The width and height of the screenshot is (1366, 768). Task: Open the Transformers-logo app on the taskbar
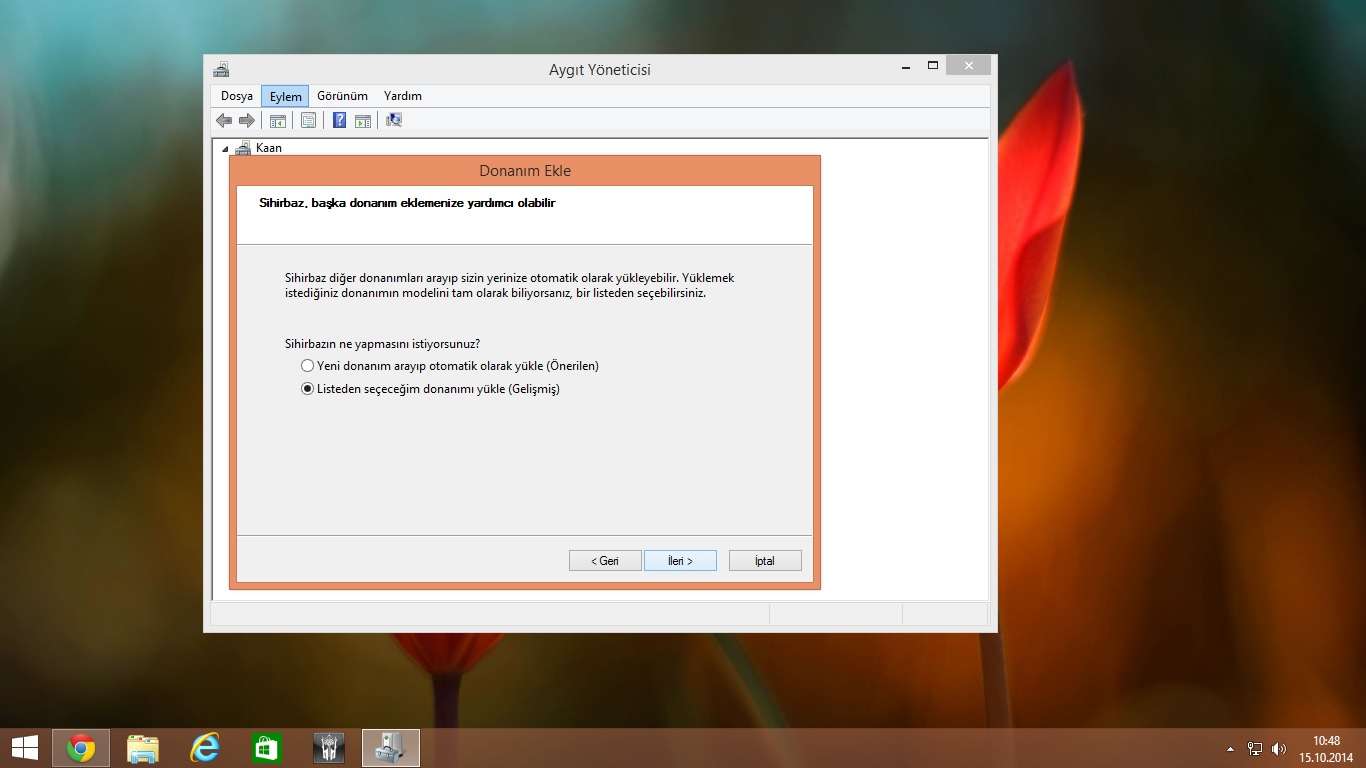[x=329, y=748]
